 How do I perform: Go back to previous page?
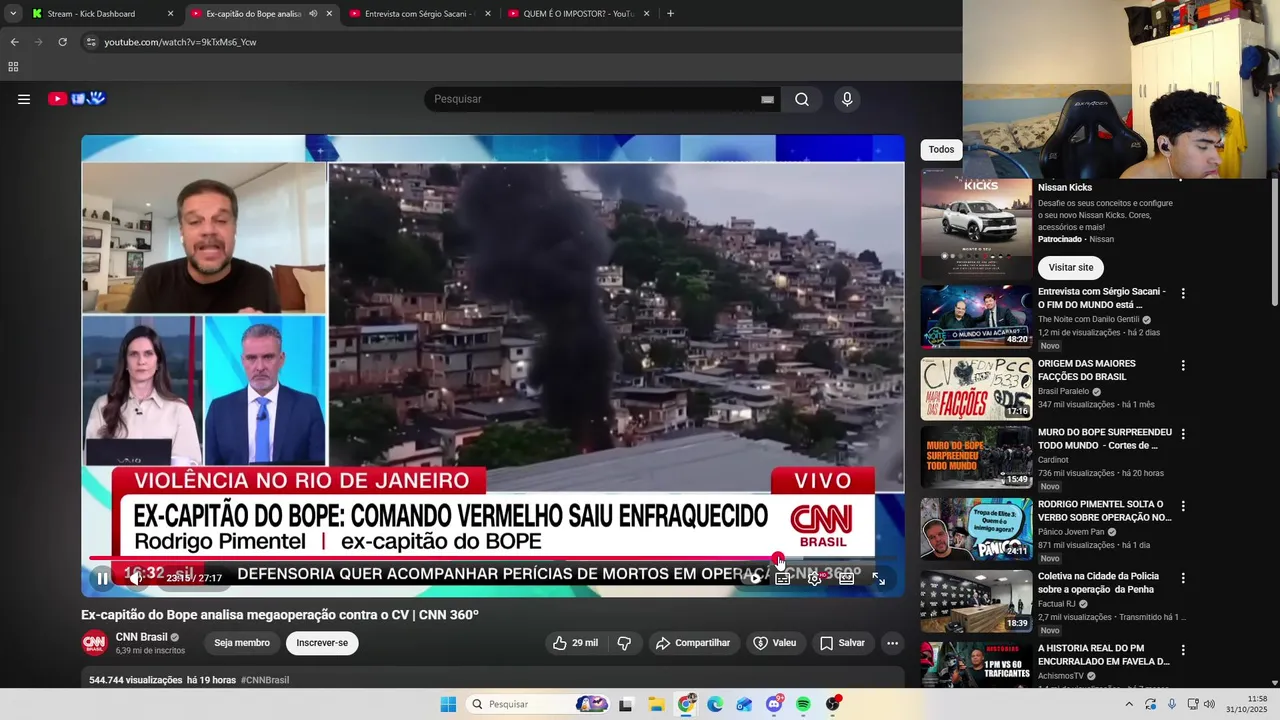[x=14, y=42]
